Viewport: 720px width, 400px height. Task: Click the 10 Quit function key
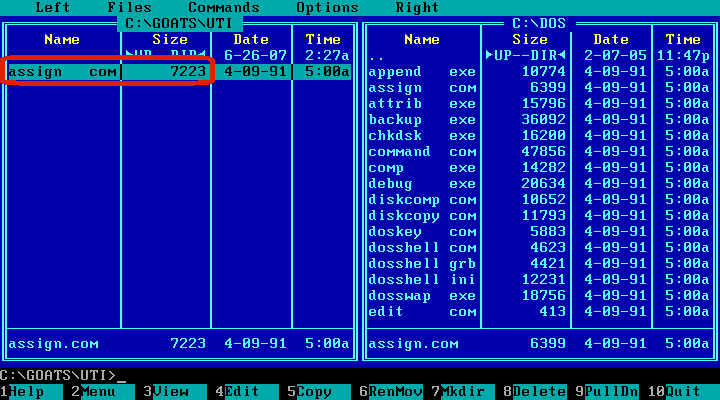(683, 392)
